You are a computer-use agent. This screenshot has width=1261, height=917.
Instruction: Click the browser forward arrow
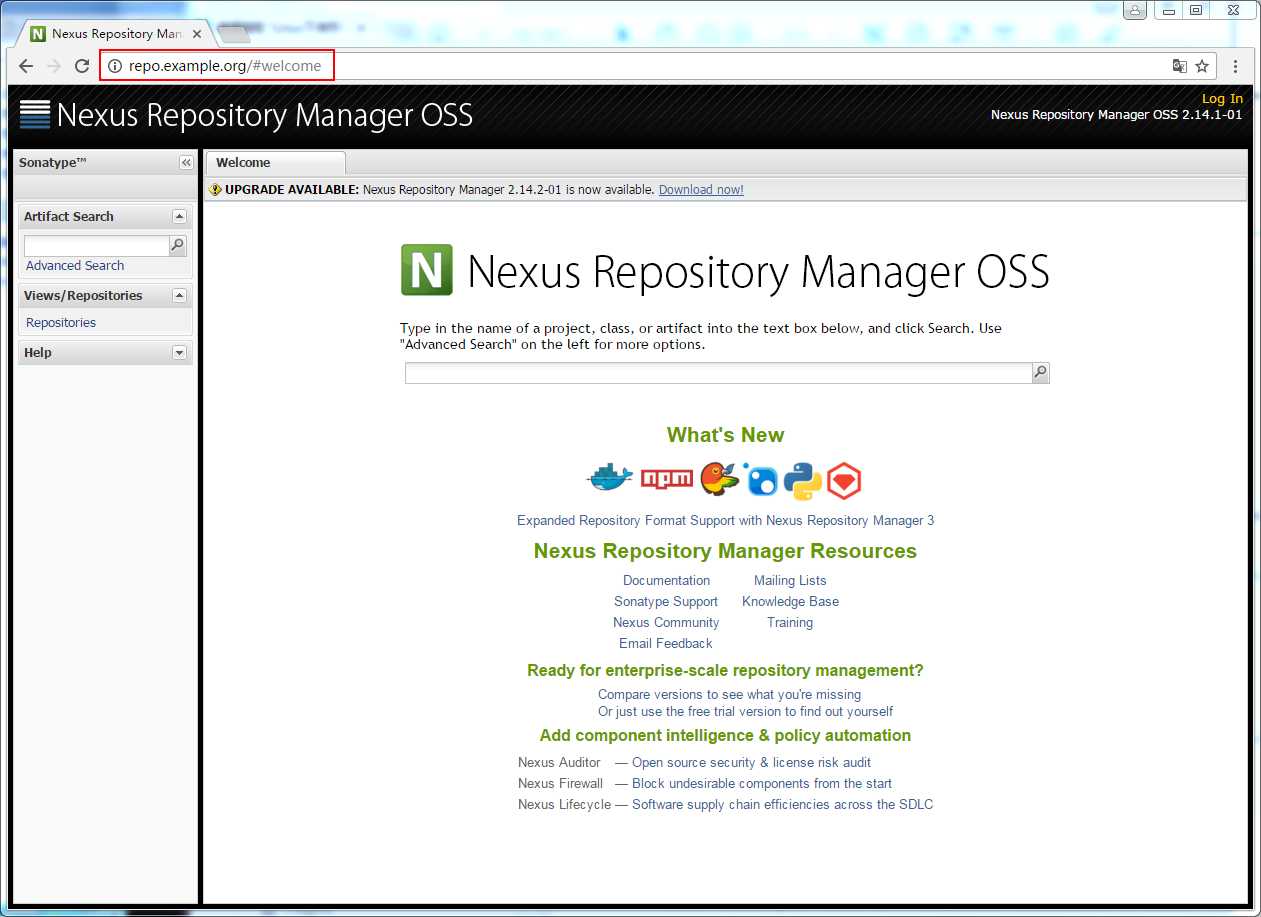coord(54,66)
